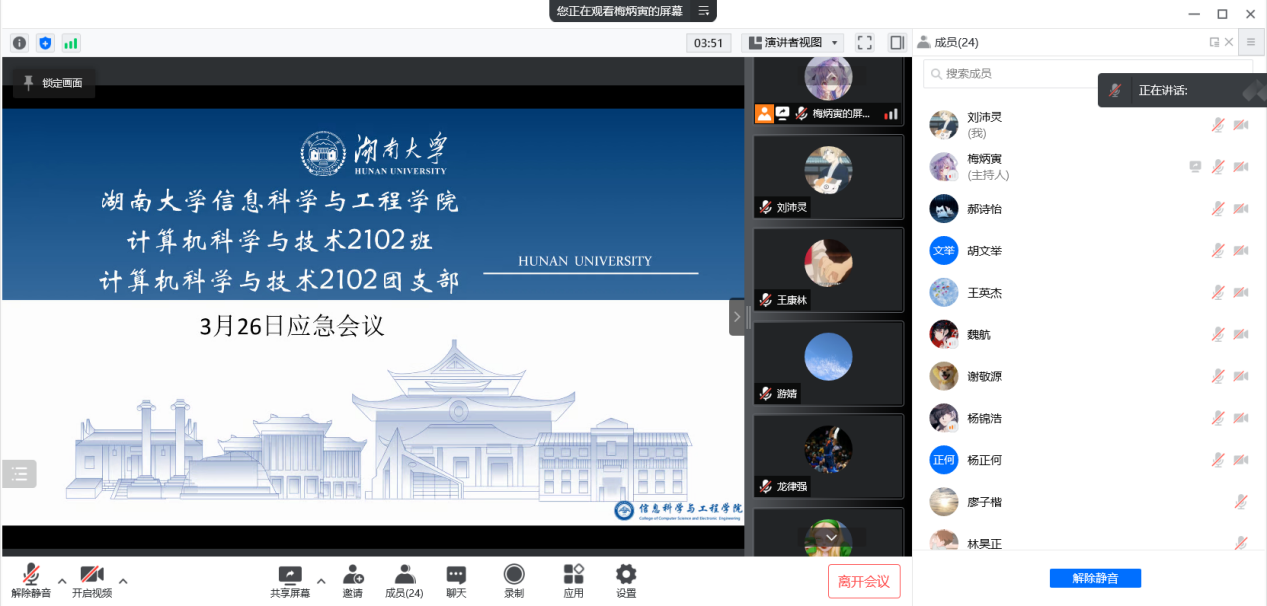Click member name 林昊正
Image resolution: width=1267 pixels, height=606 pixels.
coord(984,544)
